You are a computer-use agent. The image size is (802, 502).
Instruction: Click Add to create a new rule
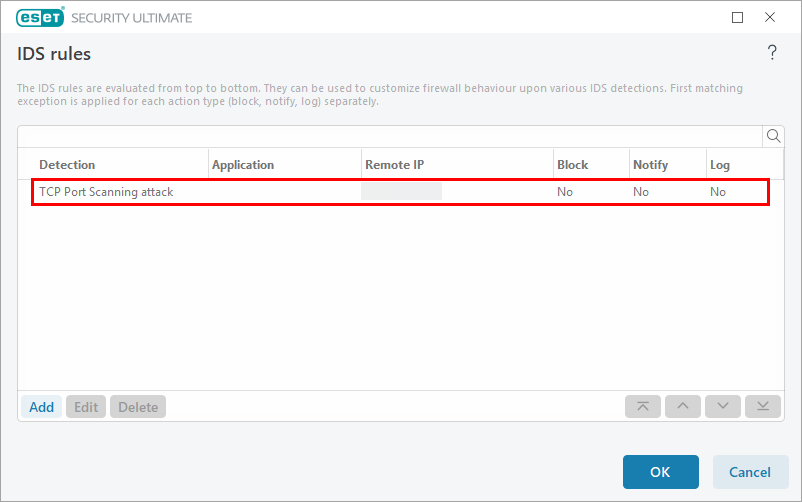click(41, 407)
